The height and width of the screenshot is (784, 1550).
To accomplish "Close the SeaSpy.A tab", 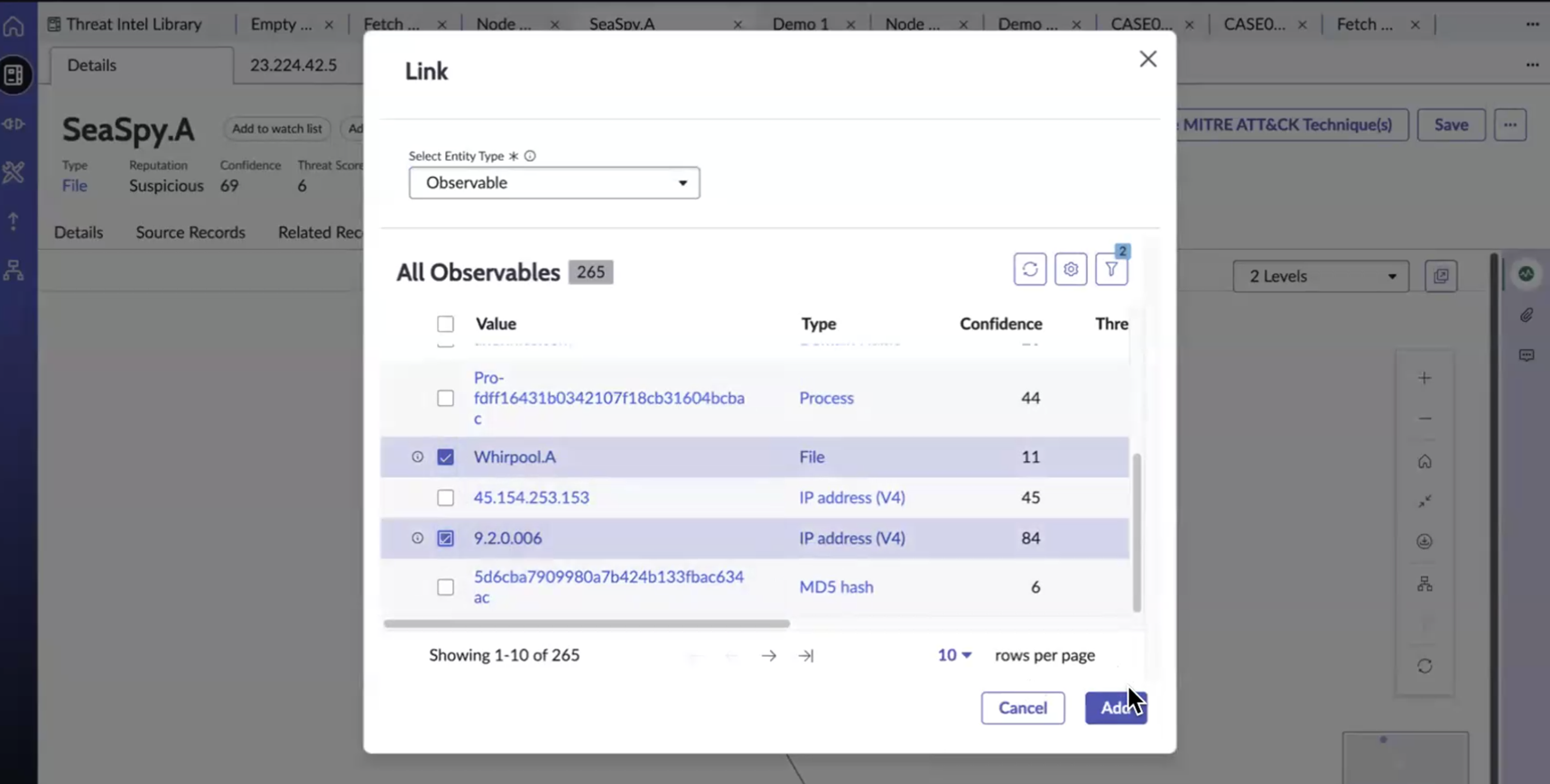I will [x=738, y=25].
